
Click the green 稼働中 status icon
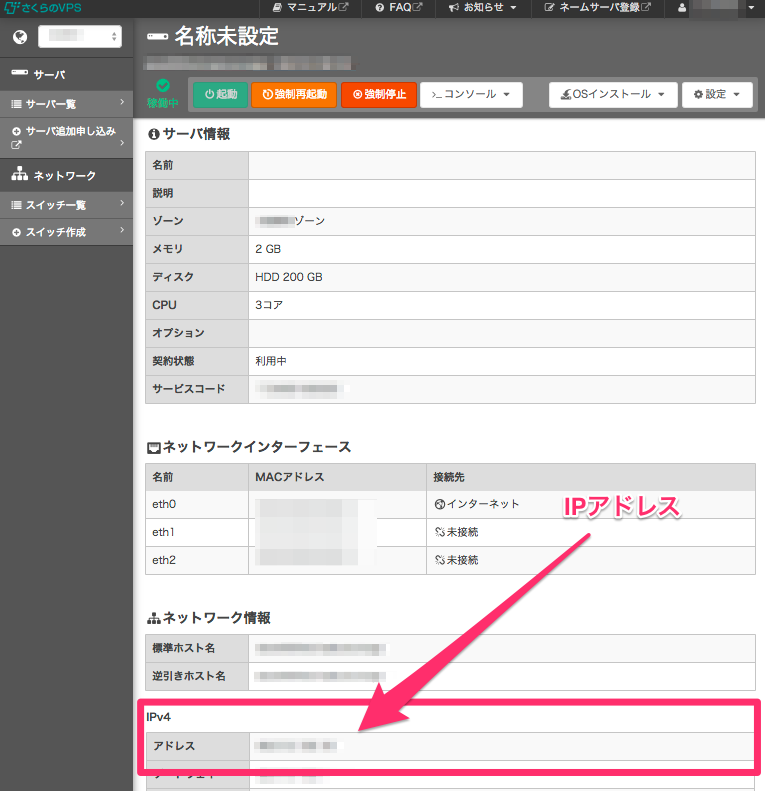point(162,85)
